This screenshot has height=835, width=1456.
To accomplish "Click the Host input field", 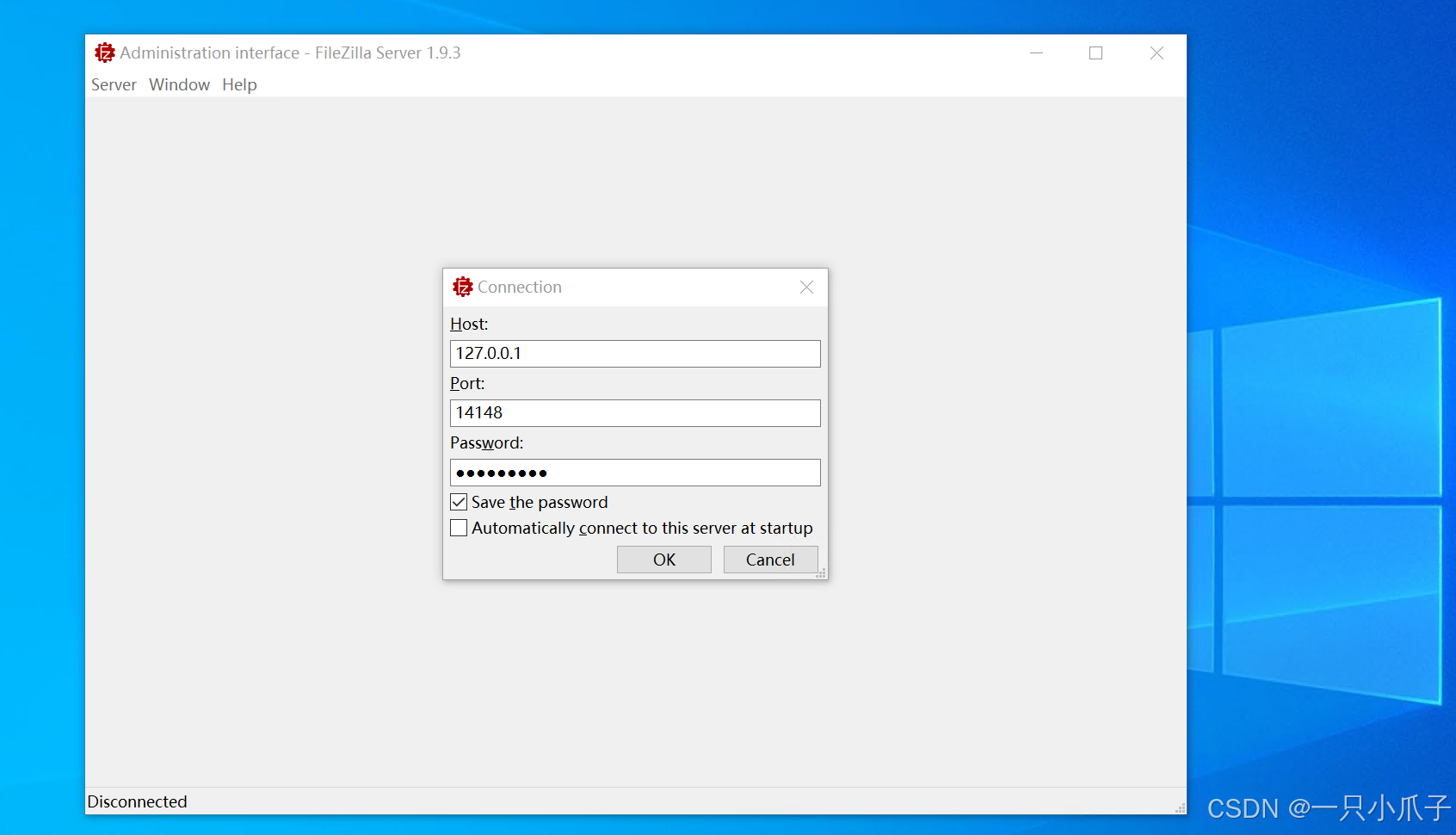I will tap(635, 354).
